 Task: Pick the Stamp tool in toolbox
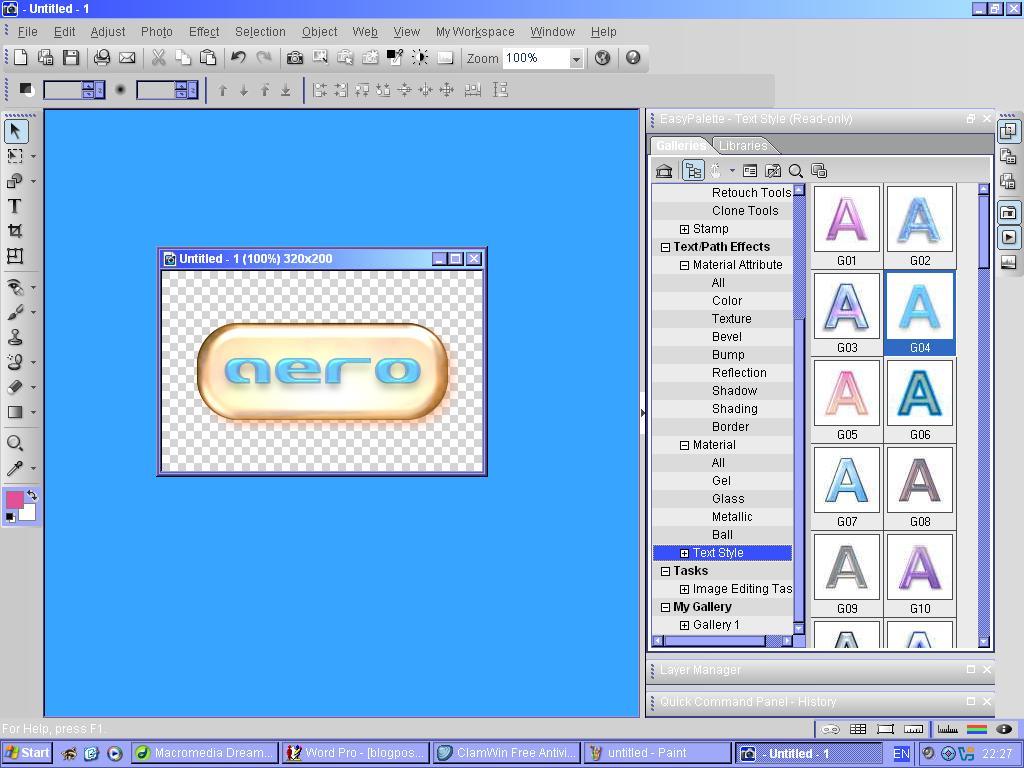(x=15, y=338)
